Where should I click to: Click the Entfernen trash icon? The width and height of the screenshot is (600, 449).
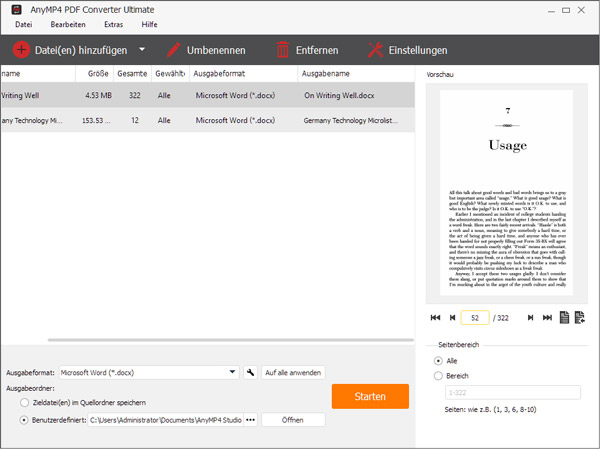pos(283,50)
